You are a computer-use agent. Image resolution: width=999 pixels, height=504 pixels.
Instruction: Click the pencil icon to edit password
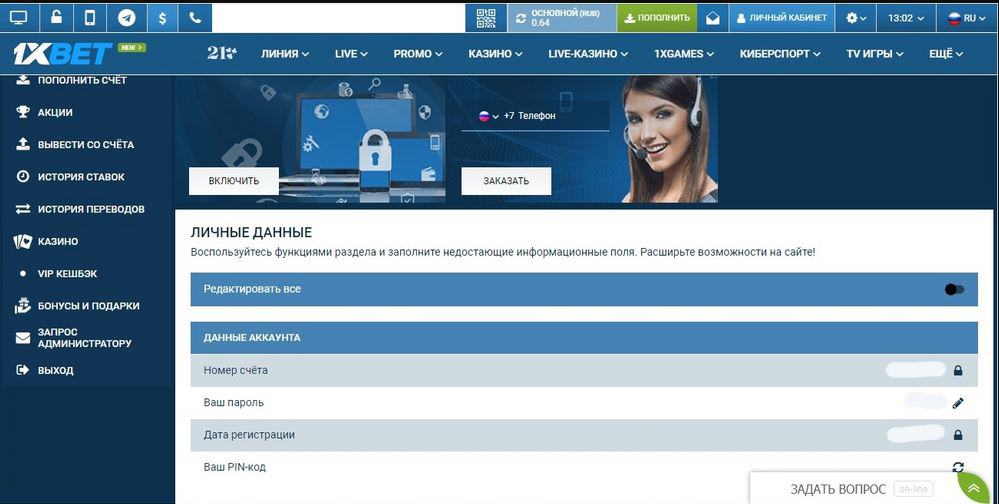958,403
